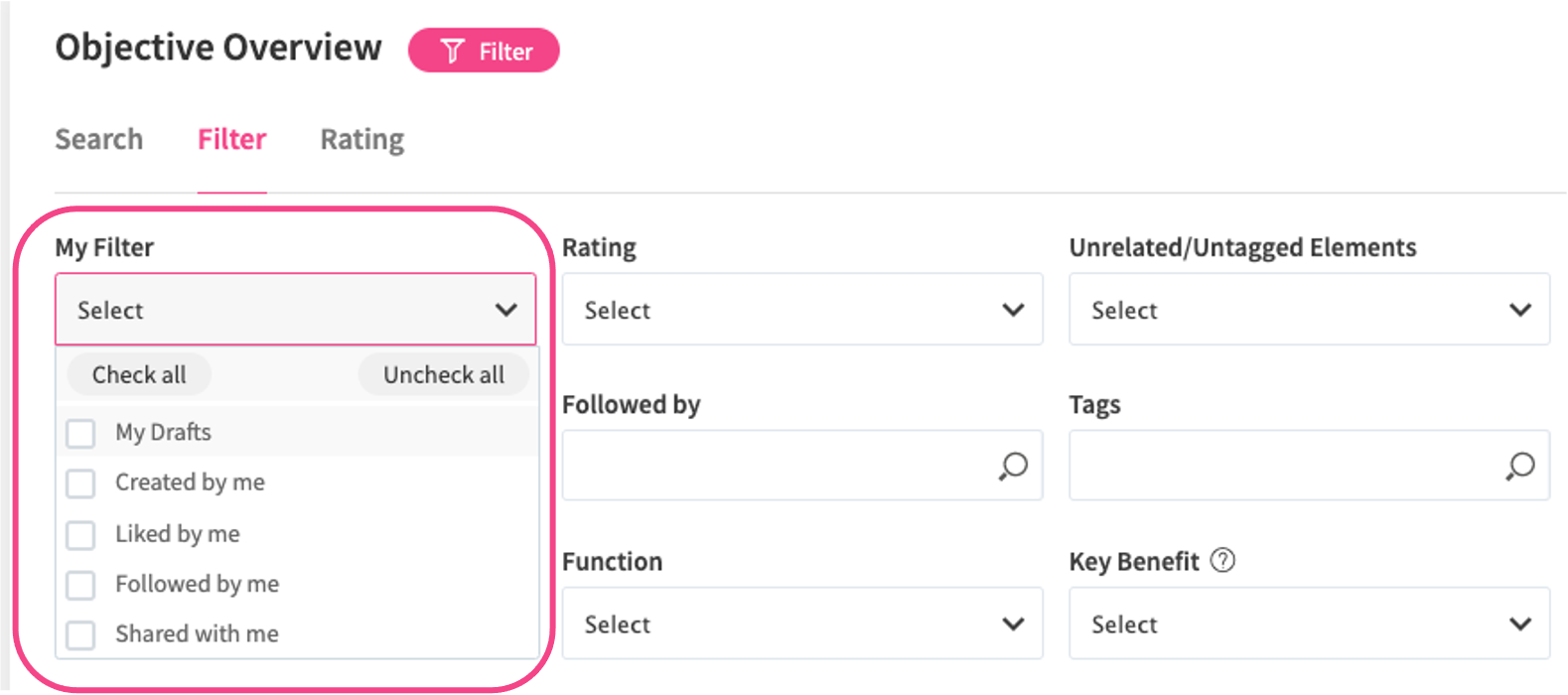Select the Shared with me checkbox
The height and width of the screenshot is (695, 1568).
pos(80,634)
